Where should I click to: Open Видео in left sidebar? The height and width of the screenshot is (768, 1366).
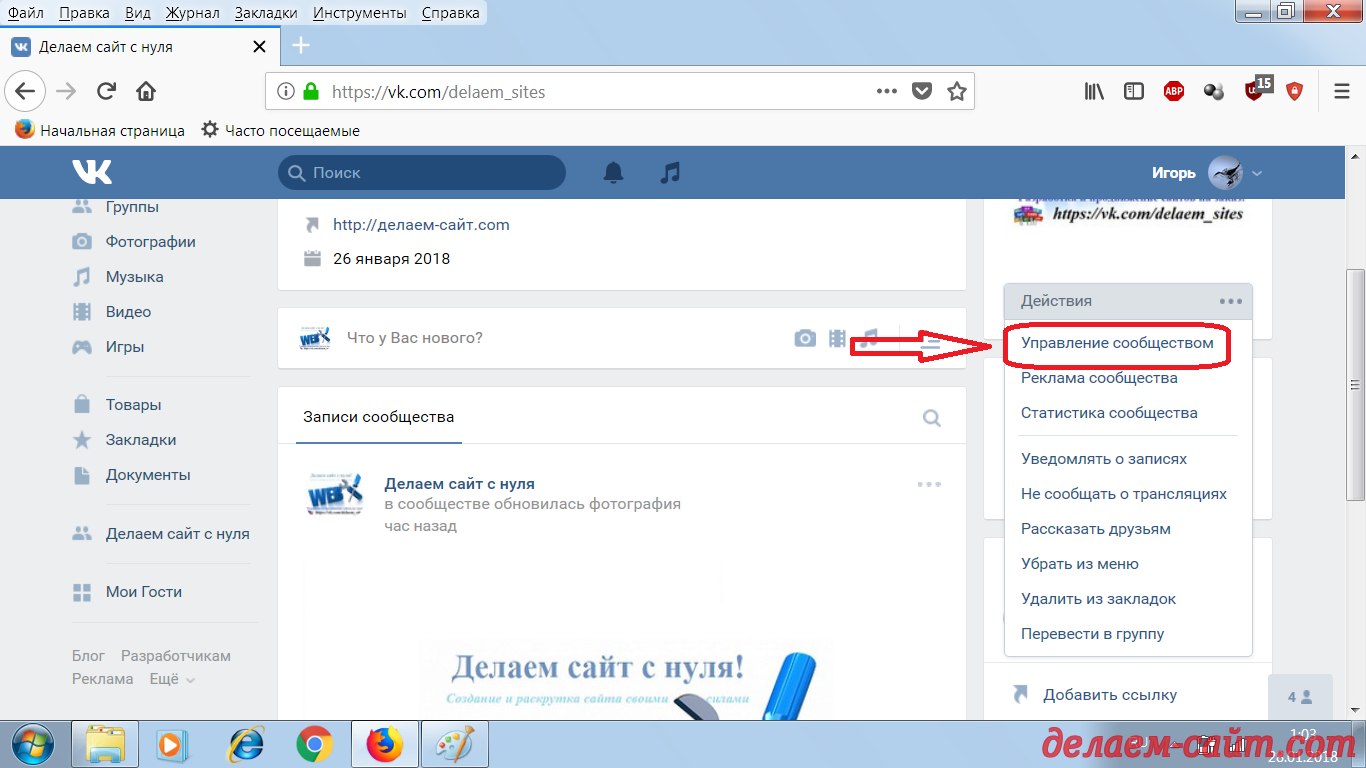coord(128,312)
